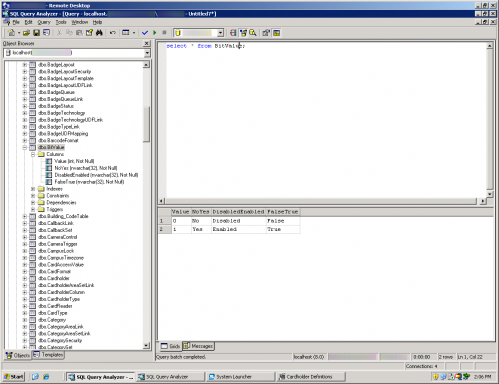This screenshot has width=499, height=384.
Task: Close the Object Browser pane
Action: [x=146, y=43]
